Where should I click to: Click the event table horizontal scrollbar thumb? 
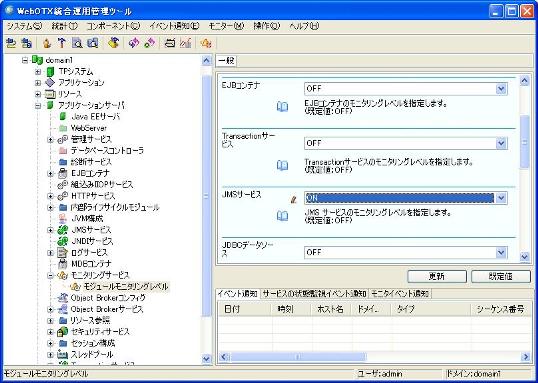pyautogui.click(x=298, y=357)
